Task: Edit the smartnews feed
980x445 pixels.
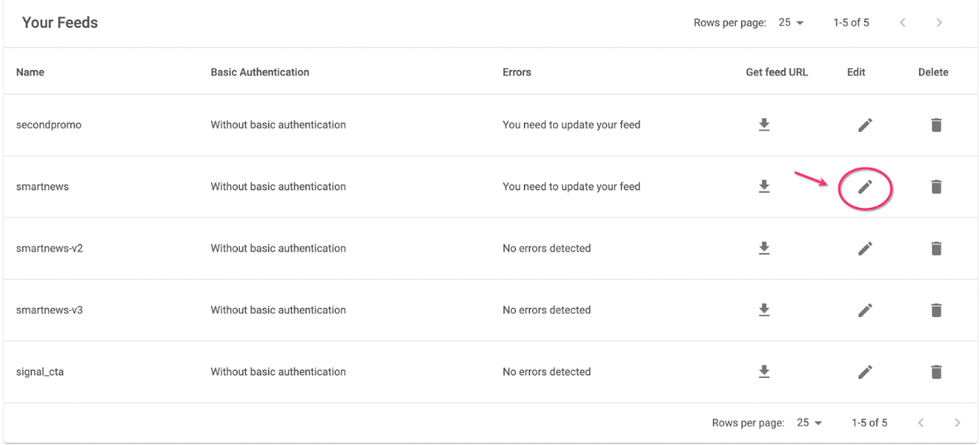Action: pos(865,187)
